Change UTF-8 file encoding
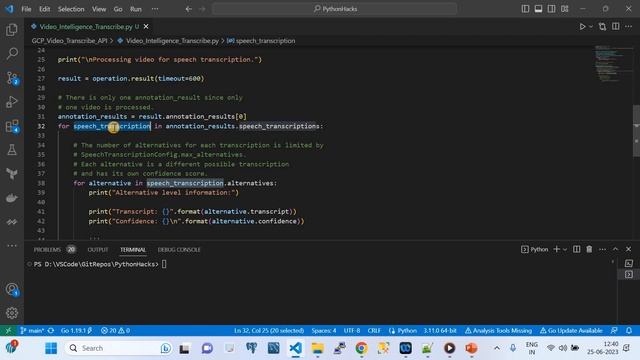Image resolution: width=640 pixels, height=360 pixels. 352,331
